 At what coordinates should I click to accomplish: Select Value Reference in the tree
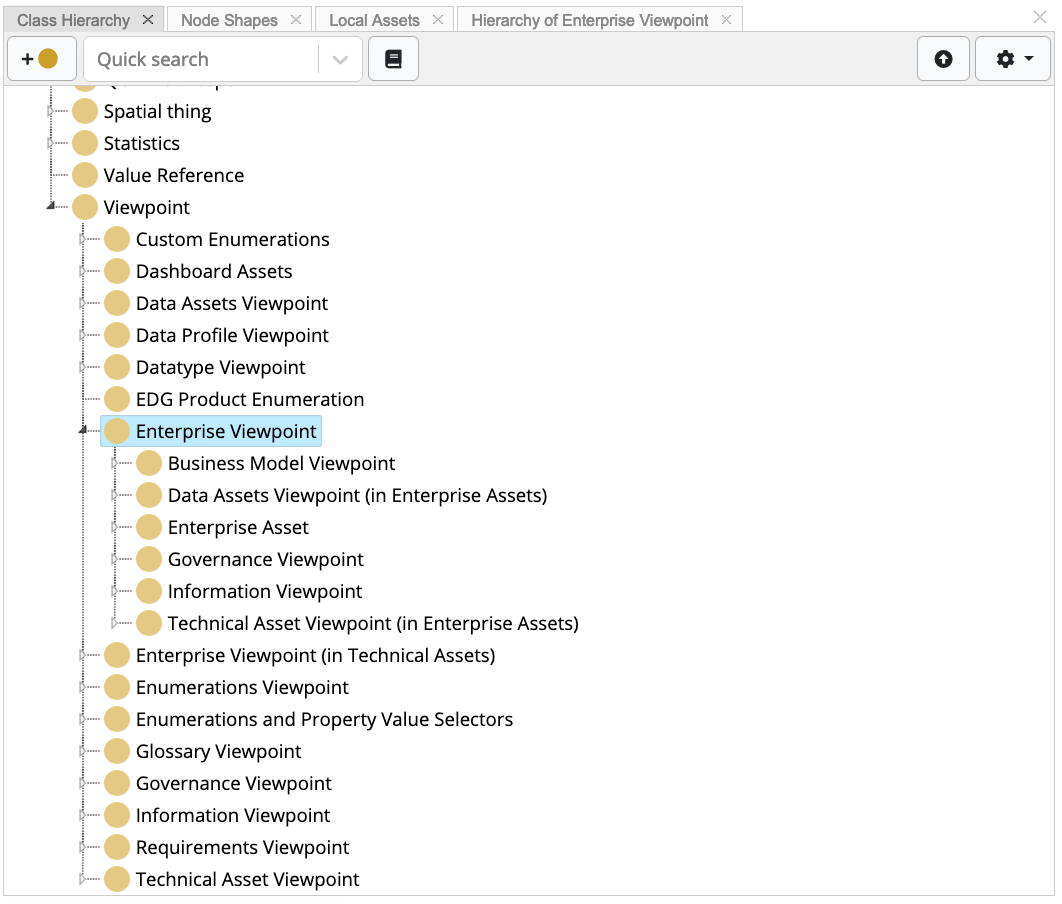point(173,175)
